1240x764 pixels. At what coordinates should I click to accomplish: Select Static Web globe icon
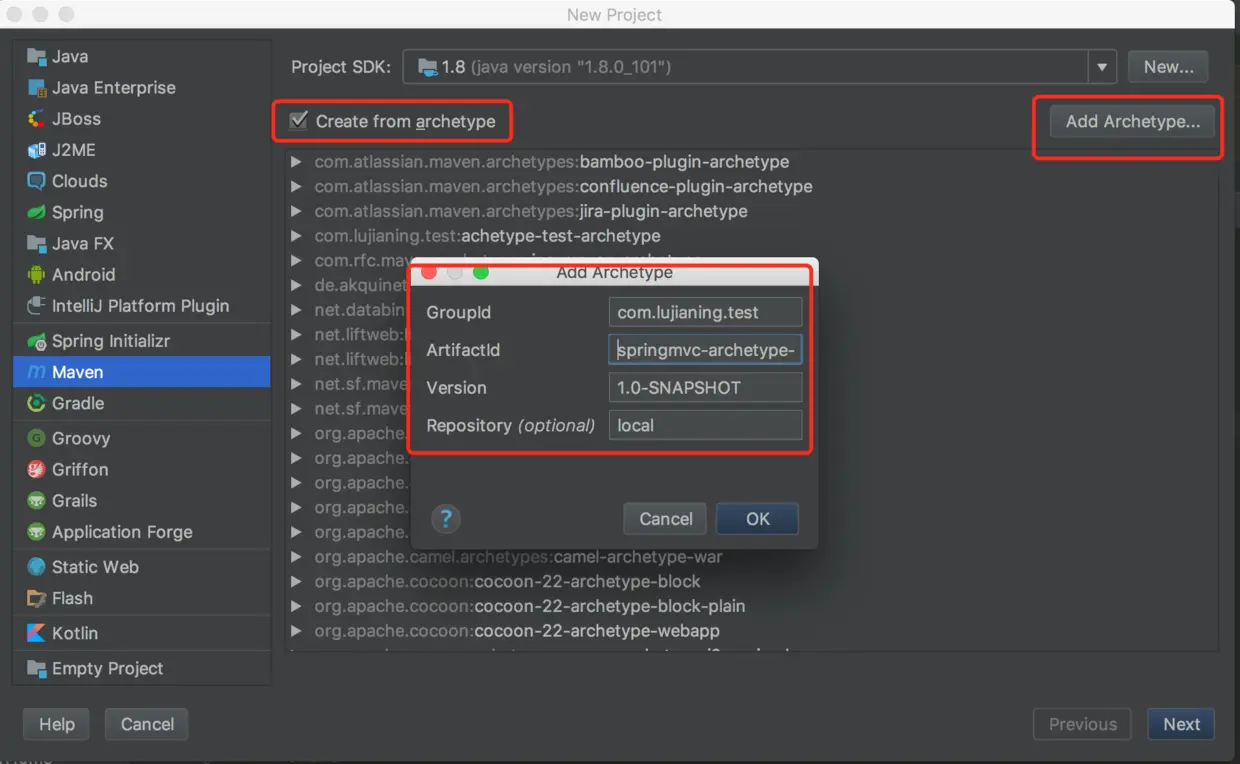pos(37,567)
